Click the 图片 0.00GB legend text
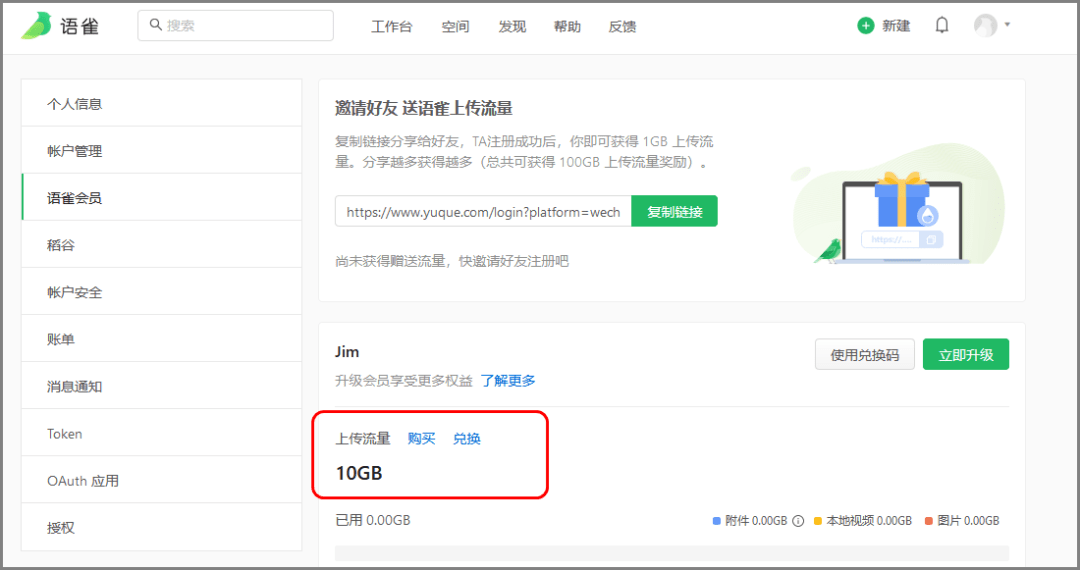This screenshot has height=570, width=1080. tap(968, 521)
